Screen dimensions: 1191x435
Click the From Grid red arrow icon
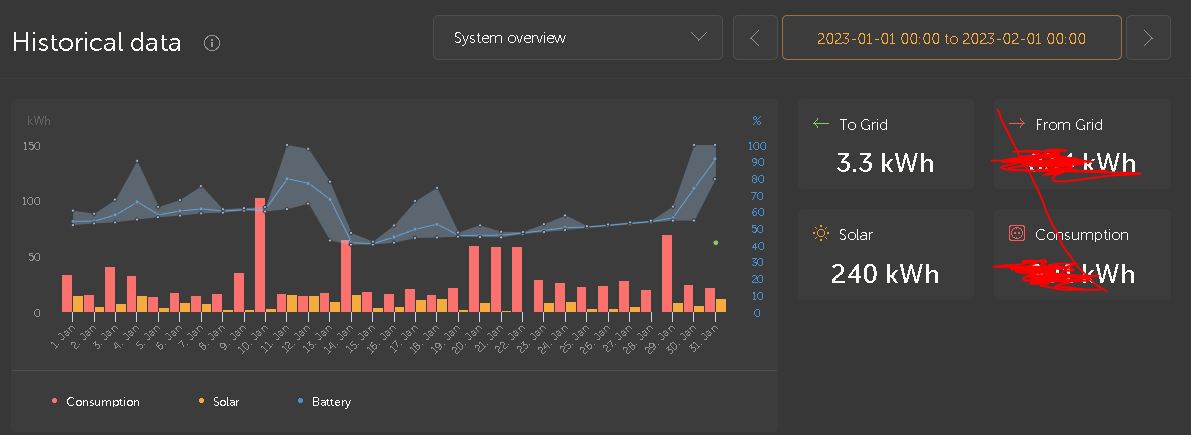click(1016, 124)
